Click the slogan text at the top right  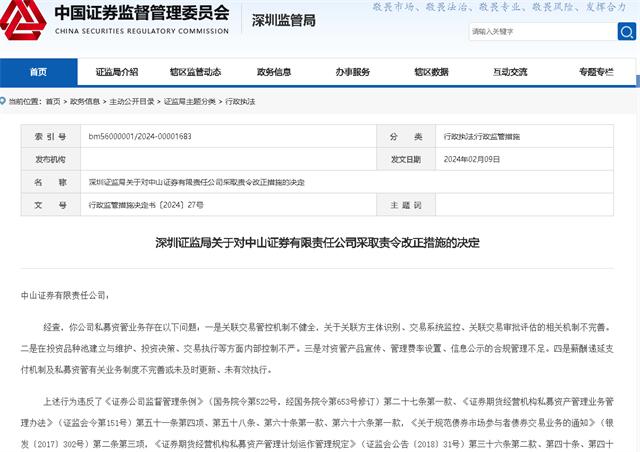[499, 7]
